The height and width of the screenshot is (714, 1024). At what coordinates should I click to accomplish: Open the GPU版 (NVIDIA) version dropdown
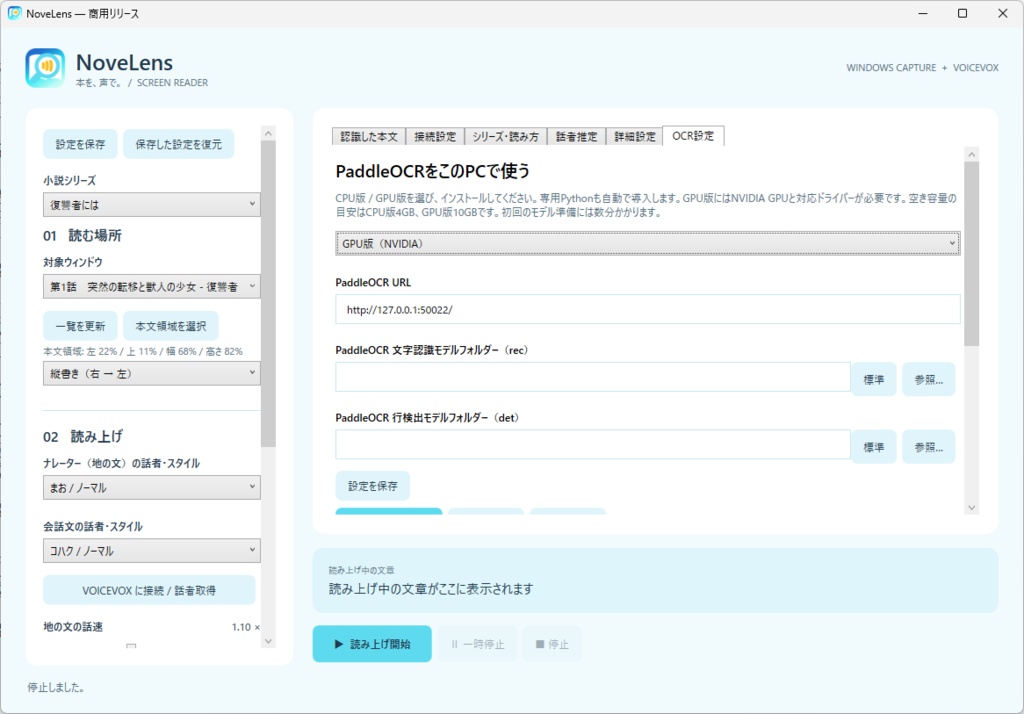tap(648, 243)
